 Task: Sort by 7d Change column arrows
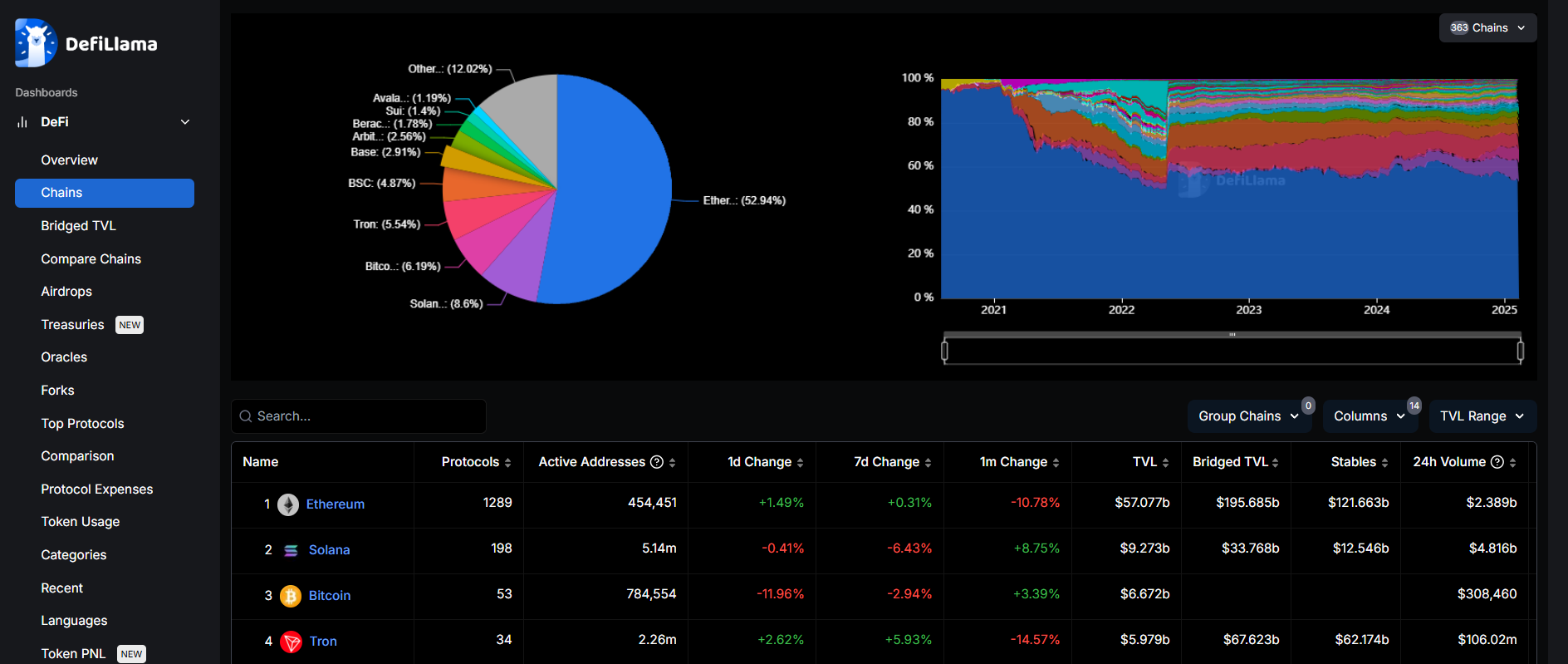(x=929, y=463)
